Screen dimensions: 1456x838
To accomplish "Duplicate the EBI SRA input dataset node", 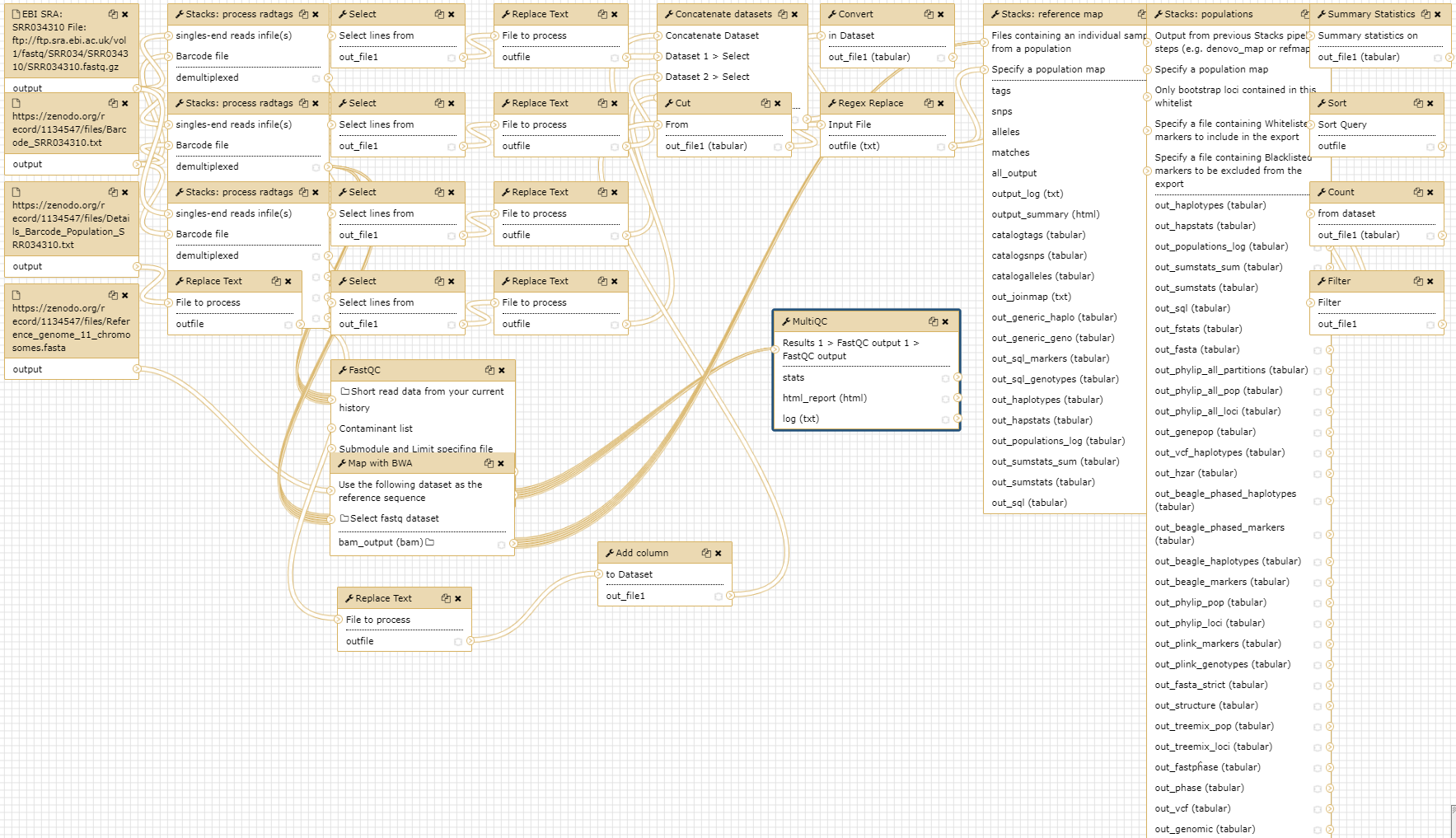I will (x=113, y=14).
